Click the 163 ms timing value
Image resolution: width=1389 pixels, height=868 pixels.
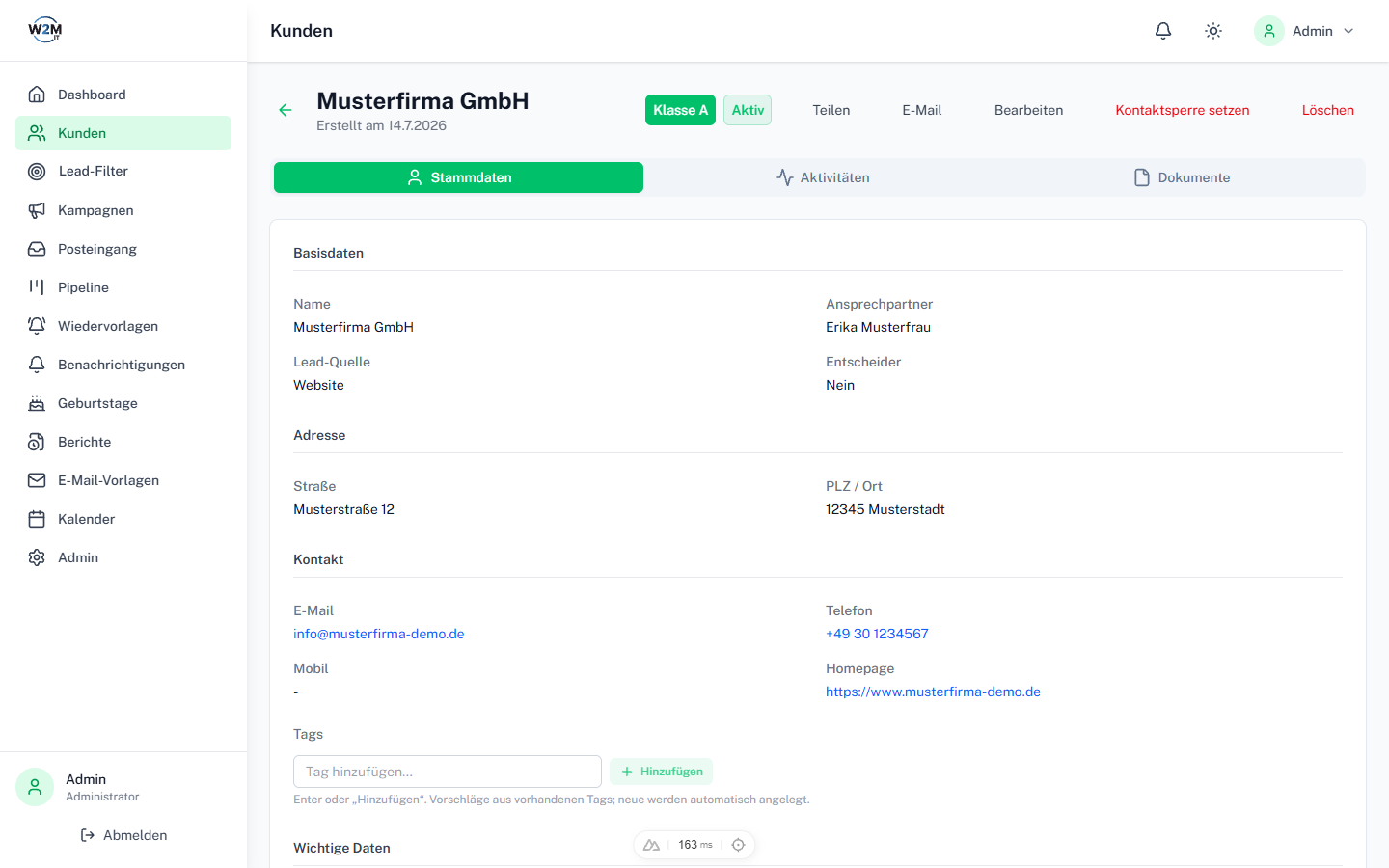[x=694, y=845]
